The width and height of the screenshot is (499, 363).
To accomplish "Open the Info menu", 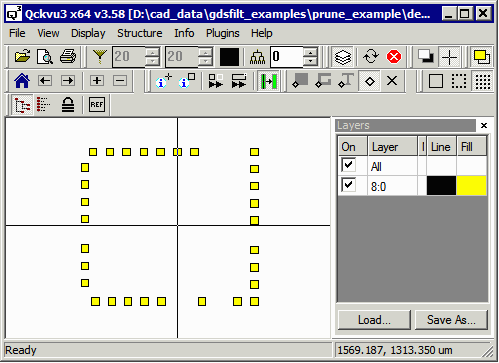I will point(184,33).
